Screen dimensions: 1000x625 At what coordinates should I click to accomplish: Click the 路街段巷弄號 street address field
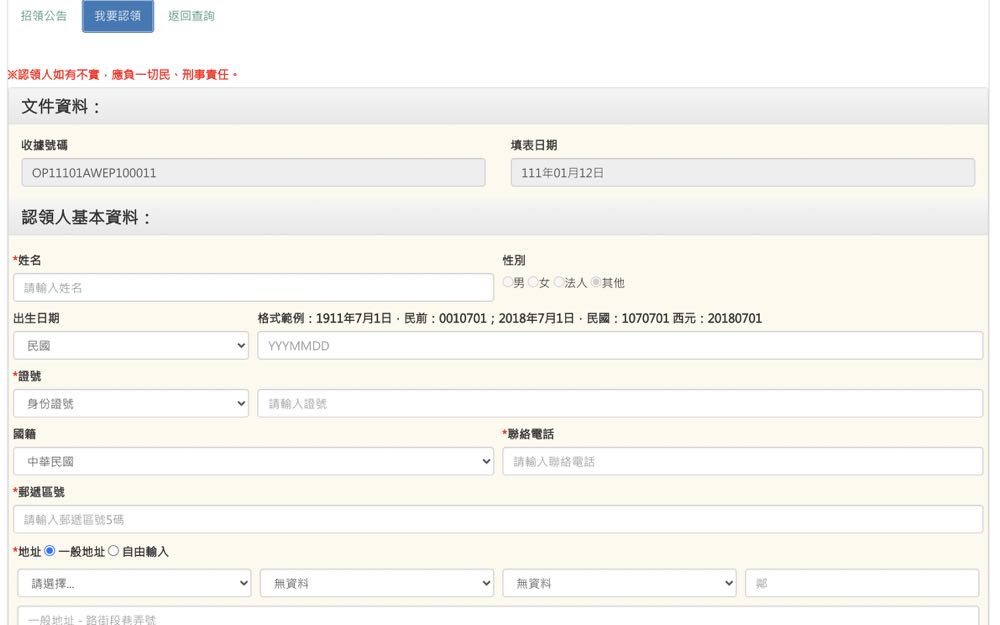pyautogui.click(x=498, y=617)
